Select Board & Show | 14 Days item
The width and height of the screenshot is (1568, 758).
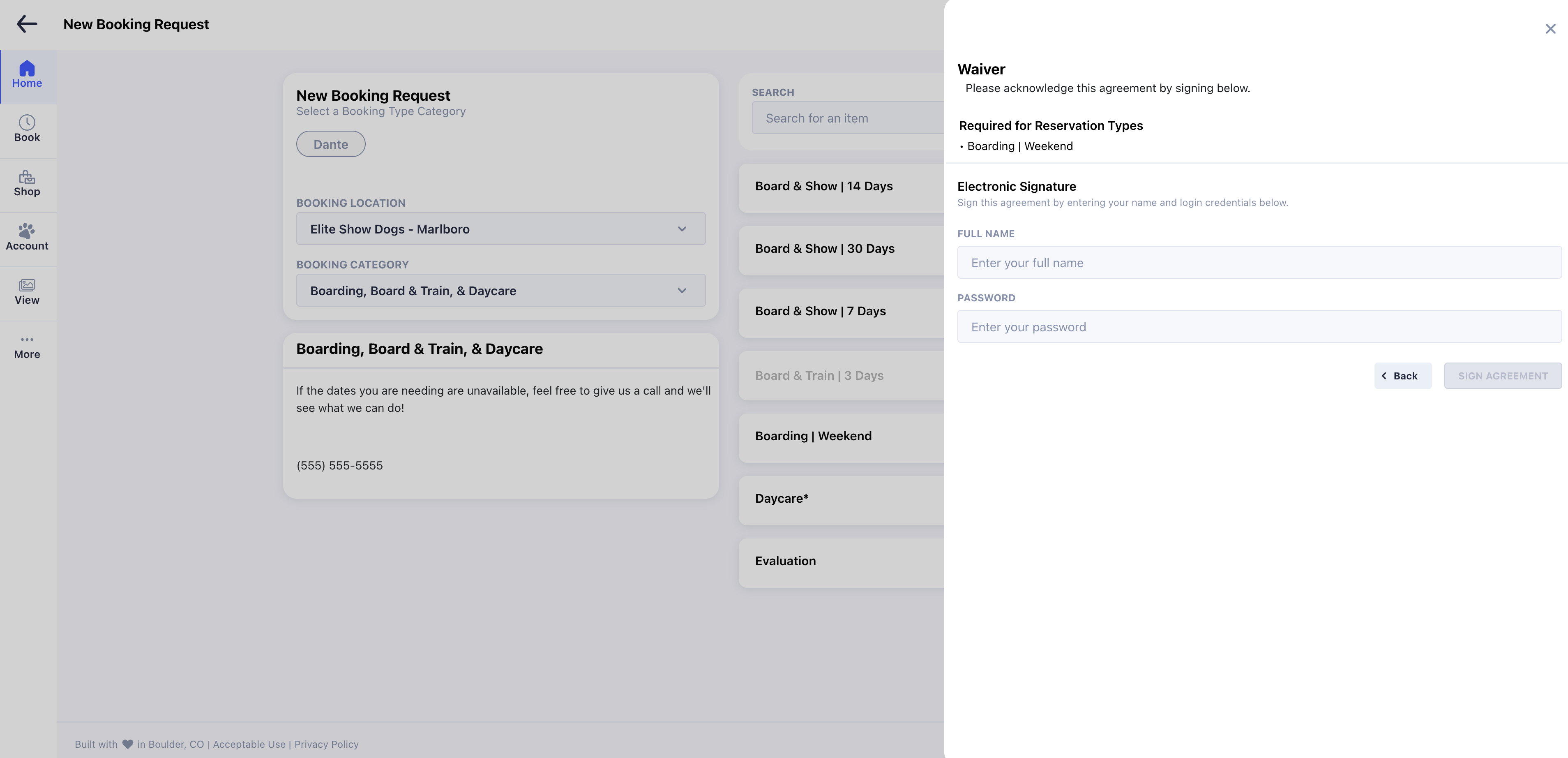840,186
